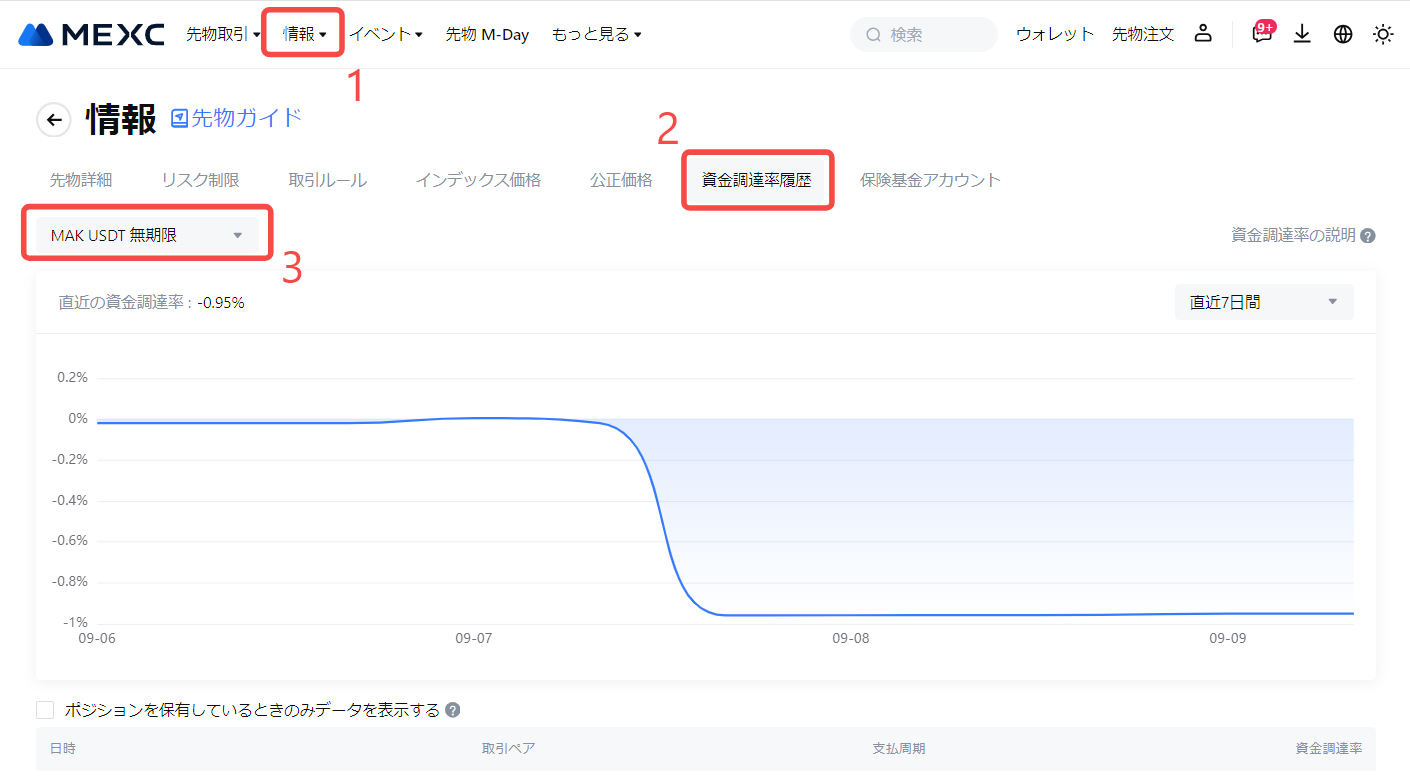Switch to the 資金調達率履歴 tab
The image size is (1410, 777).
tap(757, 180)
